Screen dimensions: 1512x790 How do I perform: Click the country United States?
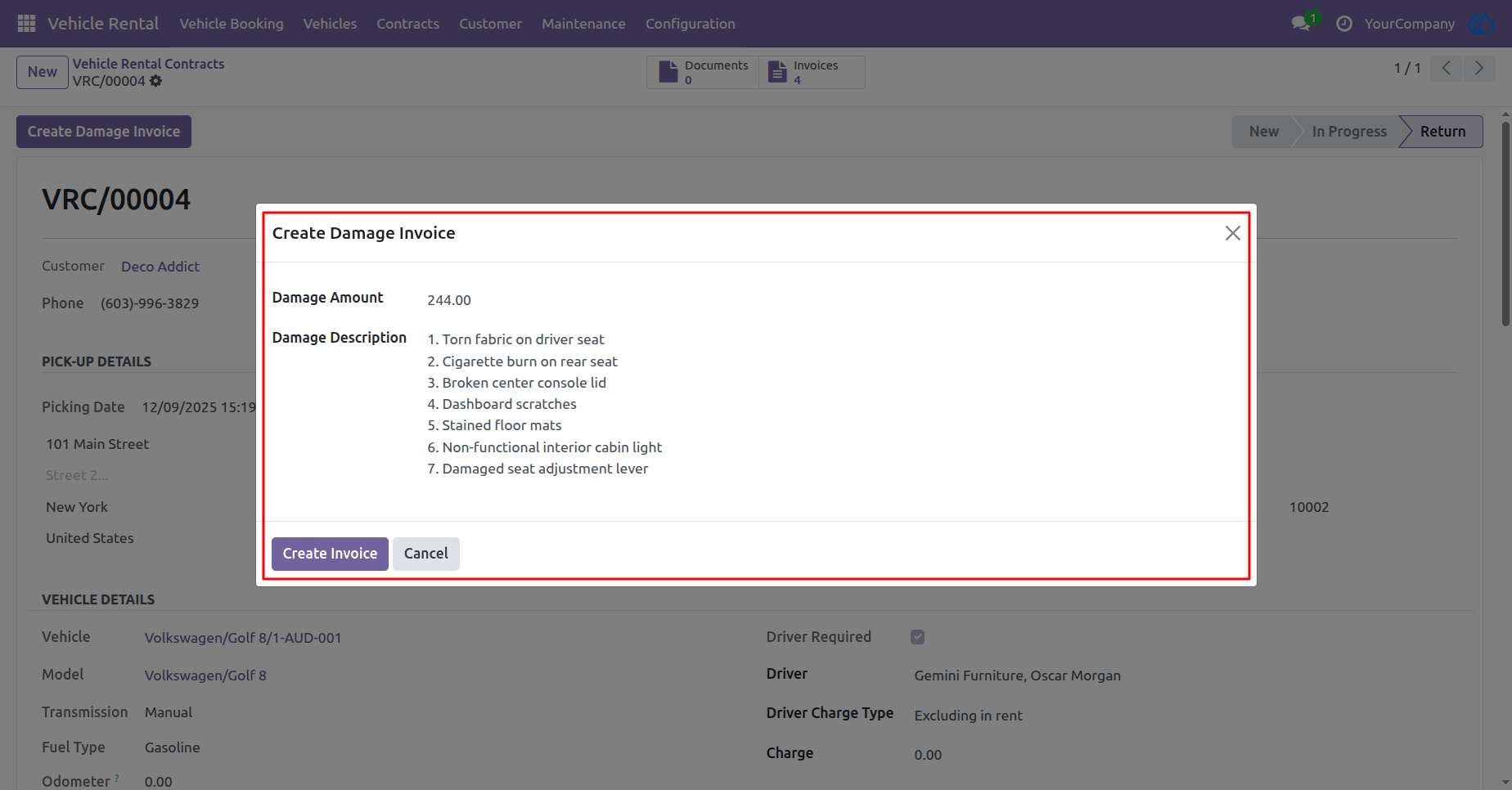[90, 538]
